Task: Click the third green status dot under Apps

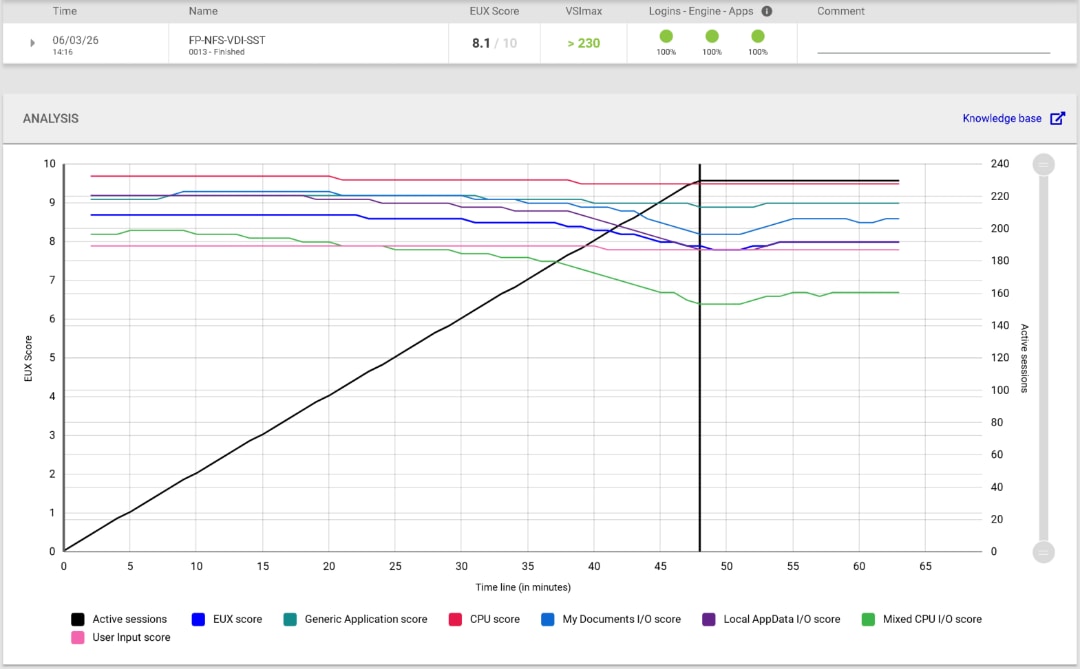Action: 758,37
